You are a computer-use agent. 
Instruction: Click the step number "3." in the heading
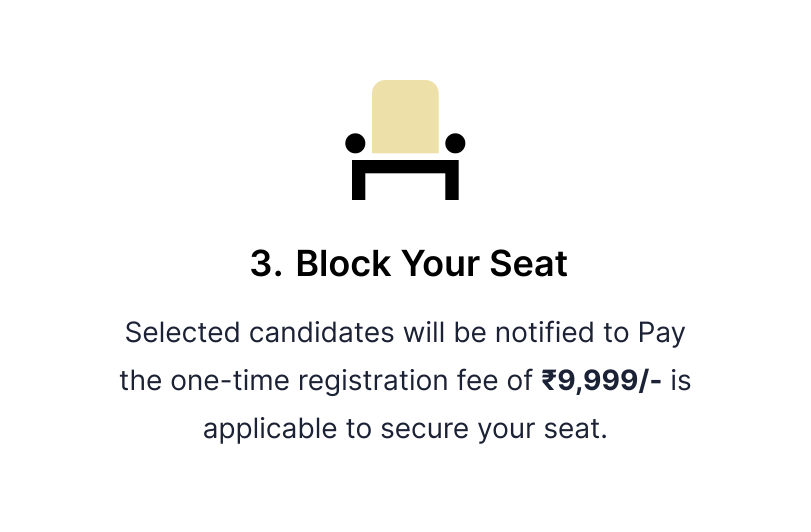click(x=267, y=264)
